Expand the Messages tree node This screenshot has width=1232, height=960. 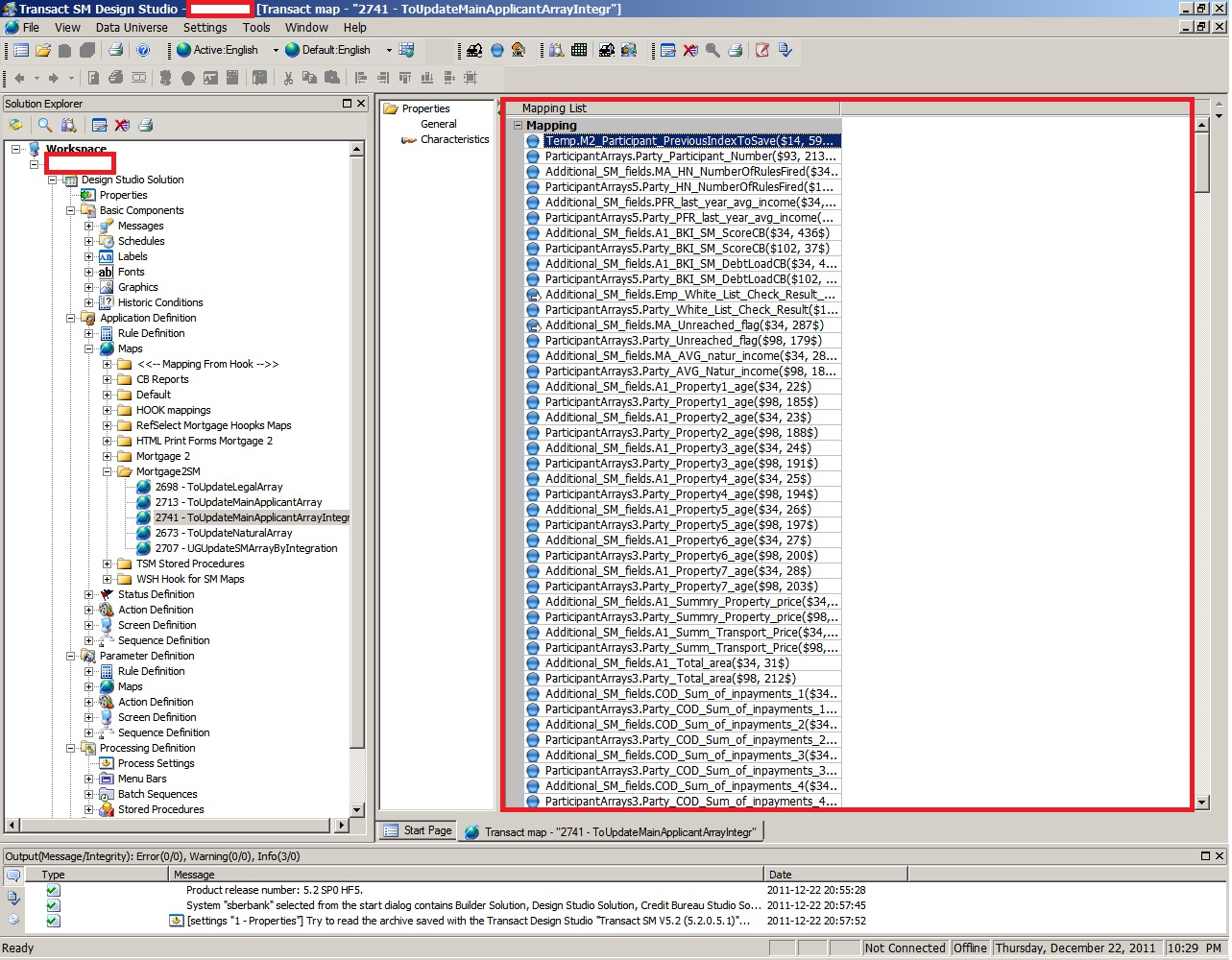coord(89,226)
